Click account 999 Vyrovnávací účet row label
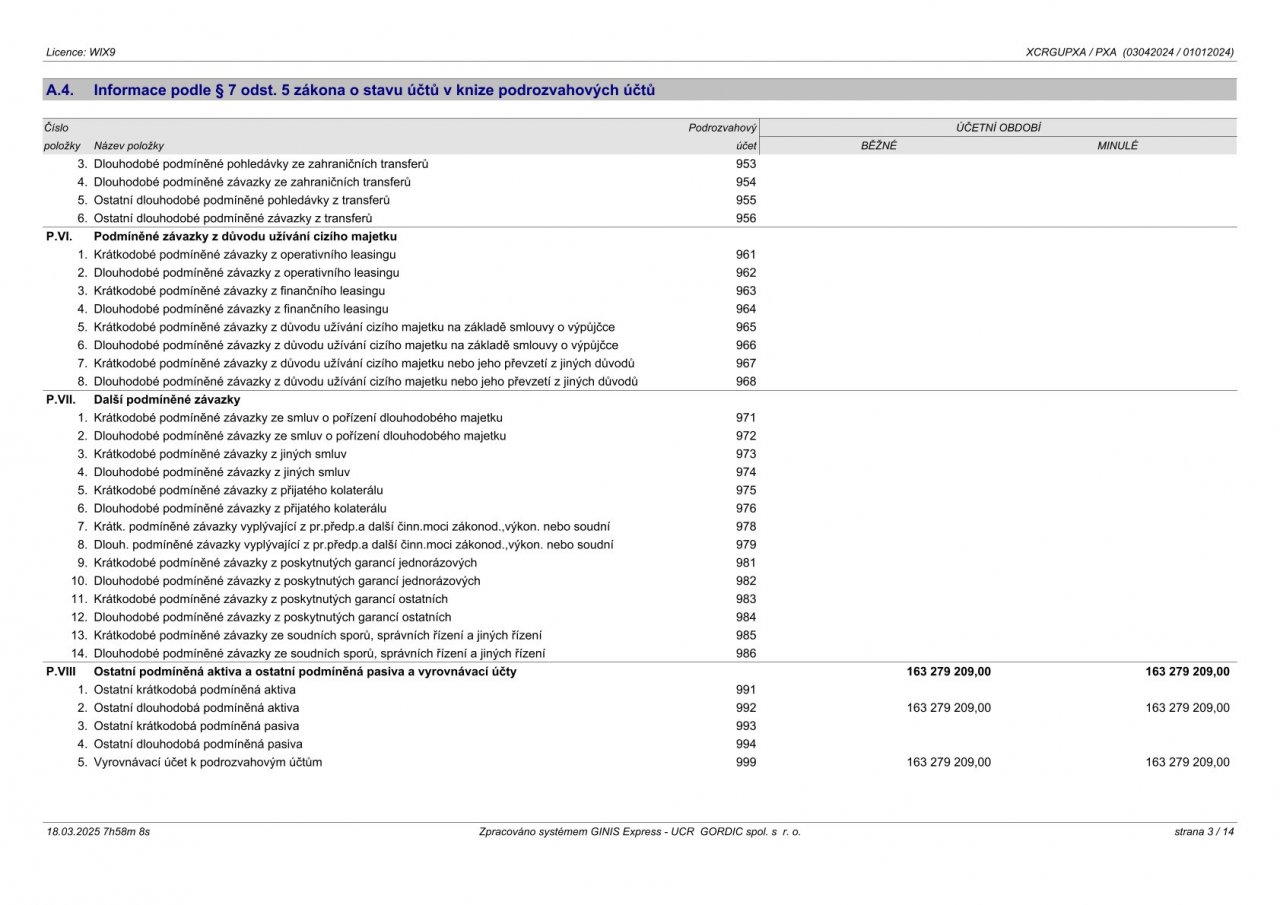1280x905 pixels. (x=208, y=762)
